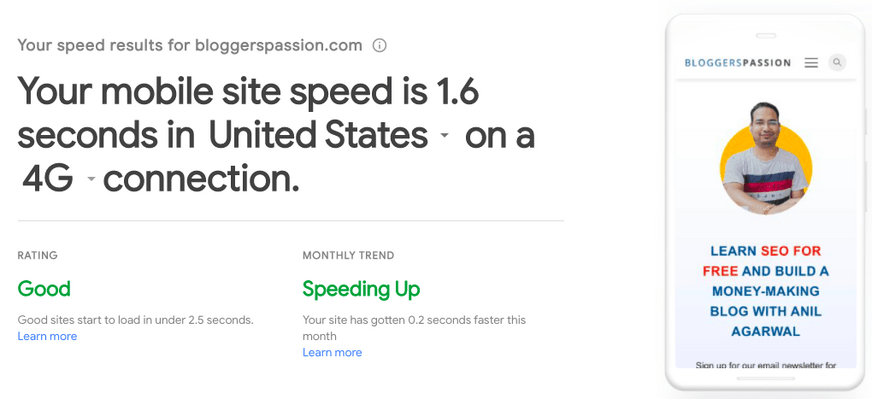Open Learn more under the Good rating
Viewport: 872px width, 399px height.
[x=47, y=336]
